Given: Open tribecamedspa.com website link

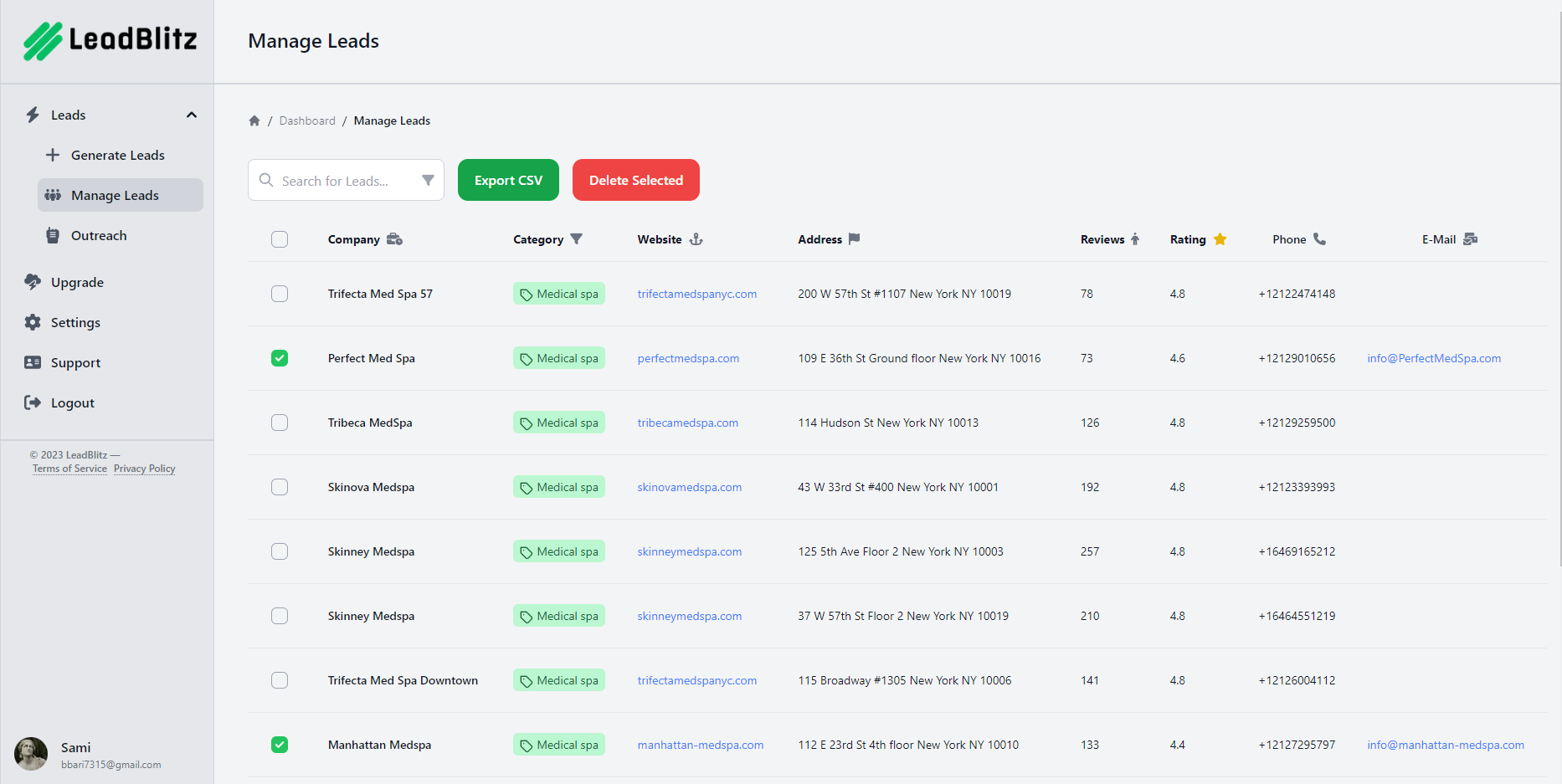Looking at the screenshot, I should coord(688,423).
